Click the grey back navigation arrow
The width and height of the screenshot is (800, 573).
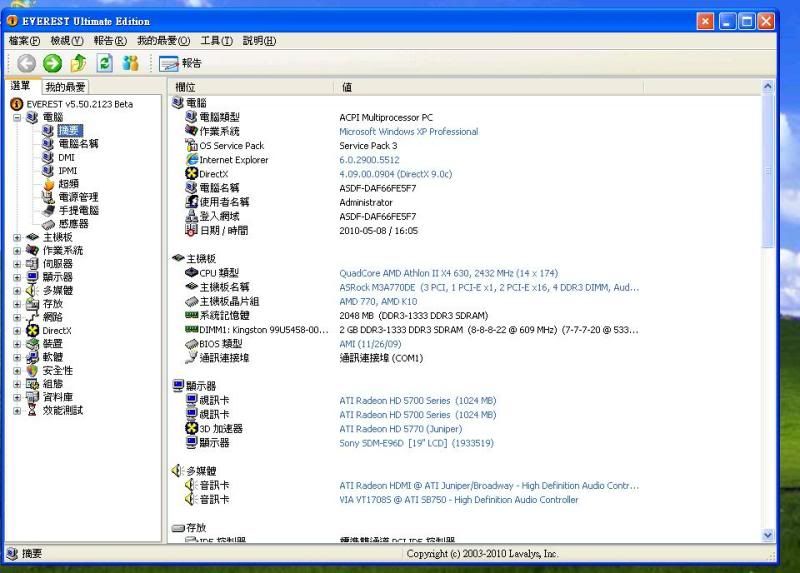pyautogui.click(x=26, y=63)
